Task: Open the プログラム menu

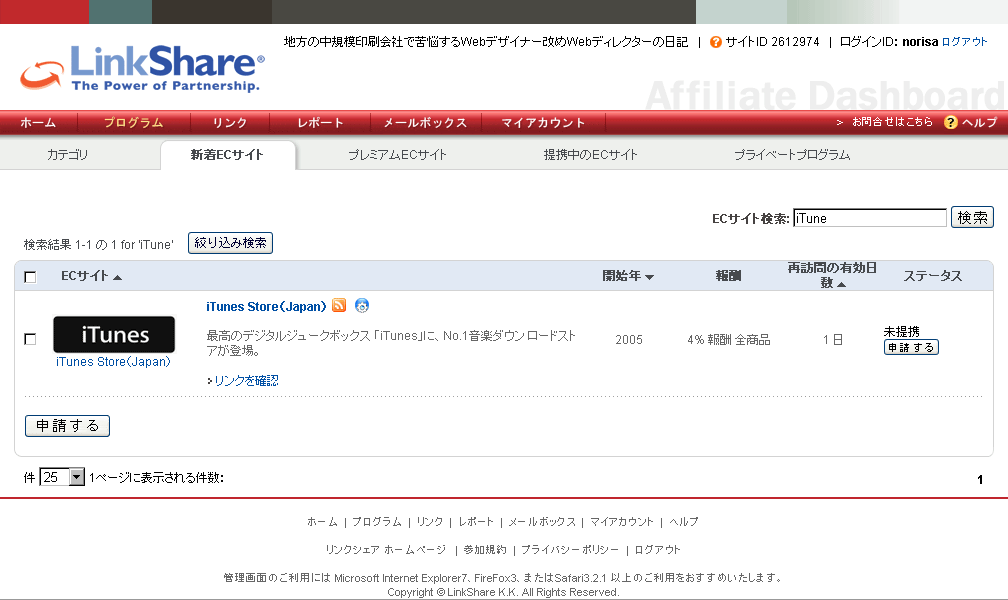Action: point(134,123)
